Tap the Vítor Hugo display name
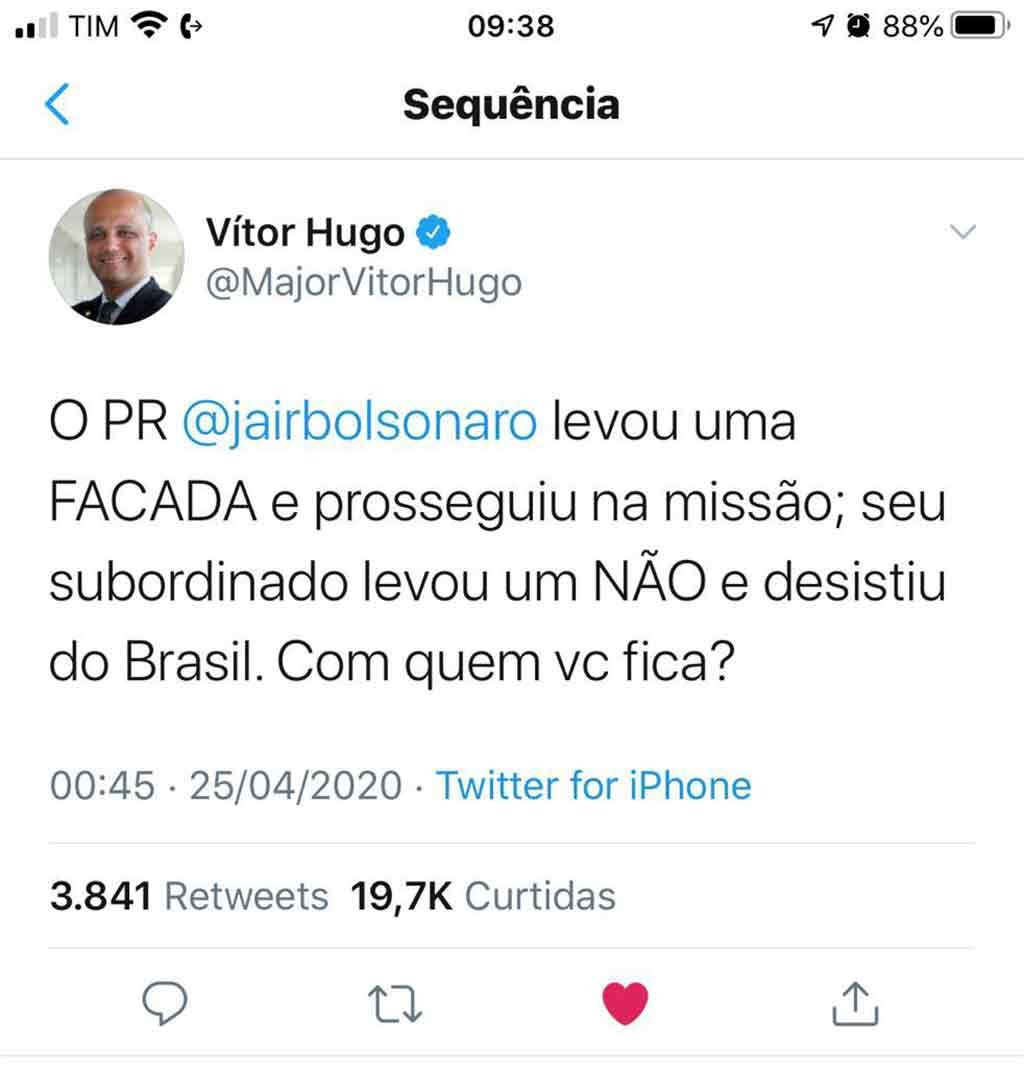This screenshot has height=1068, width=1024. [305, 233]
